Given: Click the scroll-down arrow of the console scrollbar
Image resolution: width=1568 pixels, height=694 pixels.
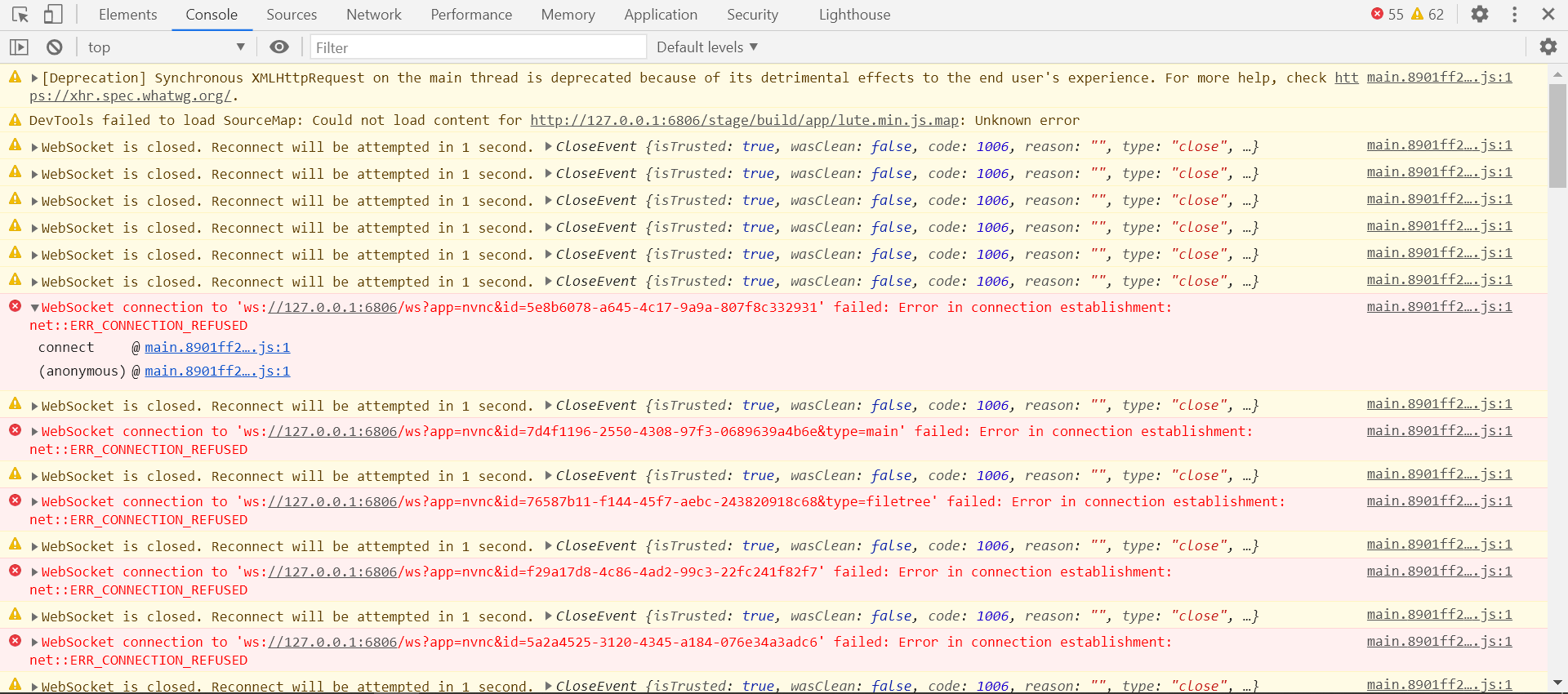Looking at the screenshot, I should 1557,683.
